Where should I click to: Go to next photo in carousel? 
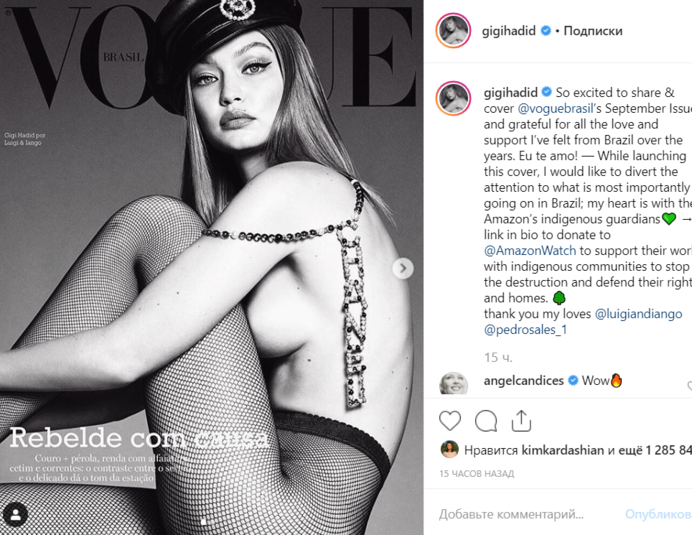point(403,268)
